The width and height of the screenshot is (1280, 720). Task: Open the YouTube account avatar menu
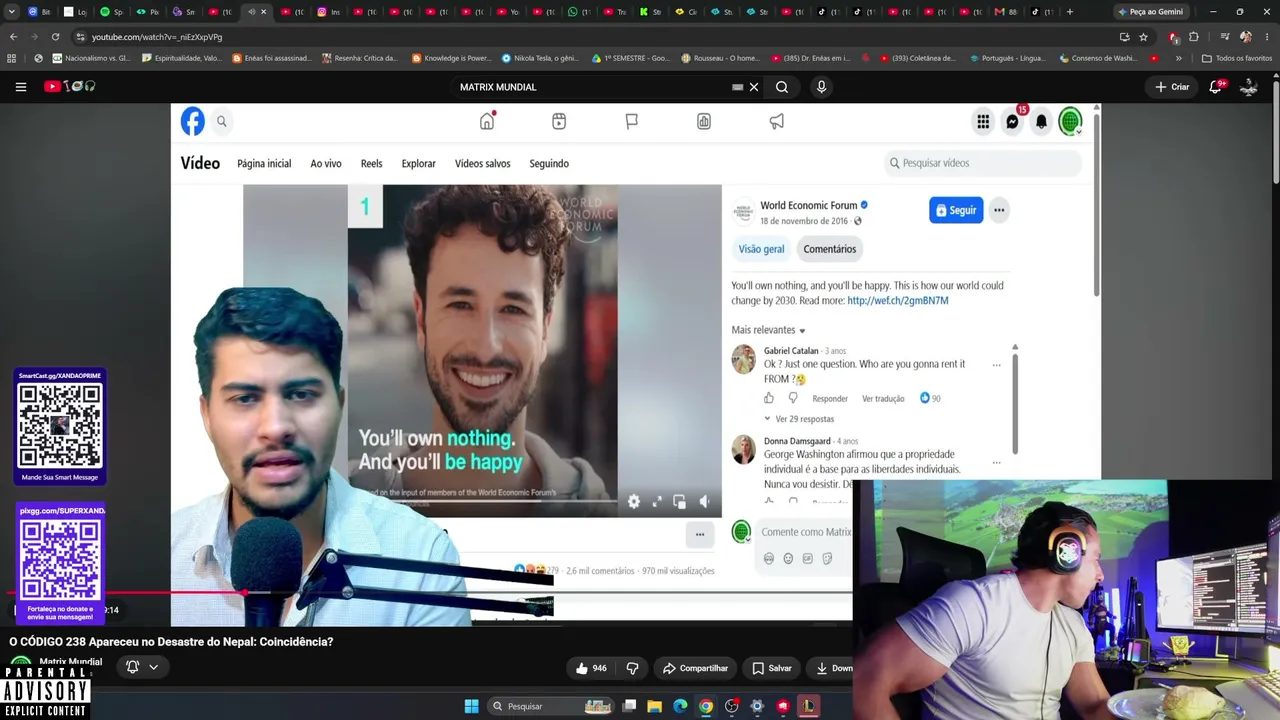pyautogui.click(x=1249, y=87)
